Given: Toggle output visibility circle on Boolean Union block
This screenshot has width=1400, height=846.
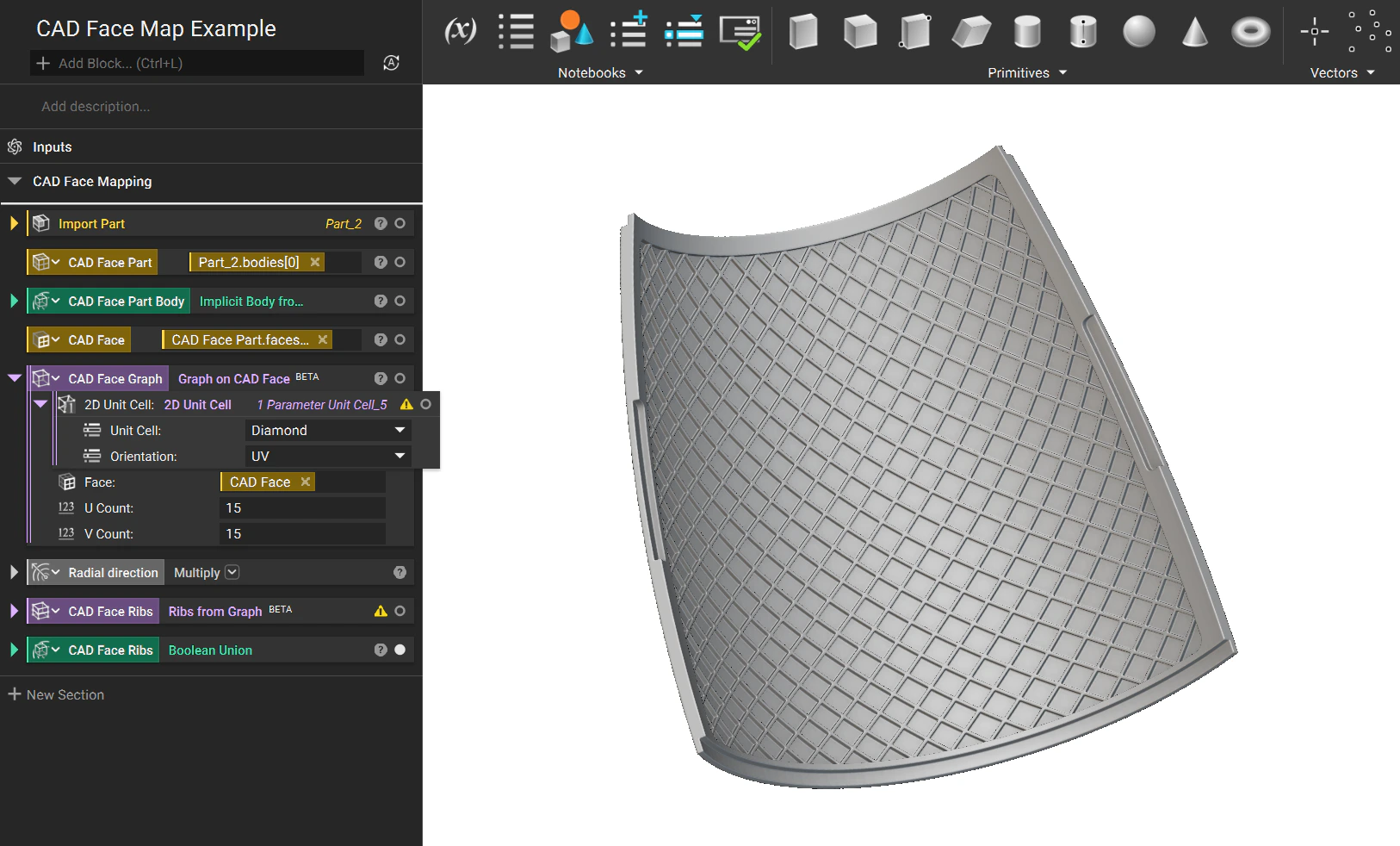Looking at the screenshot, I should [400, 650].
